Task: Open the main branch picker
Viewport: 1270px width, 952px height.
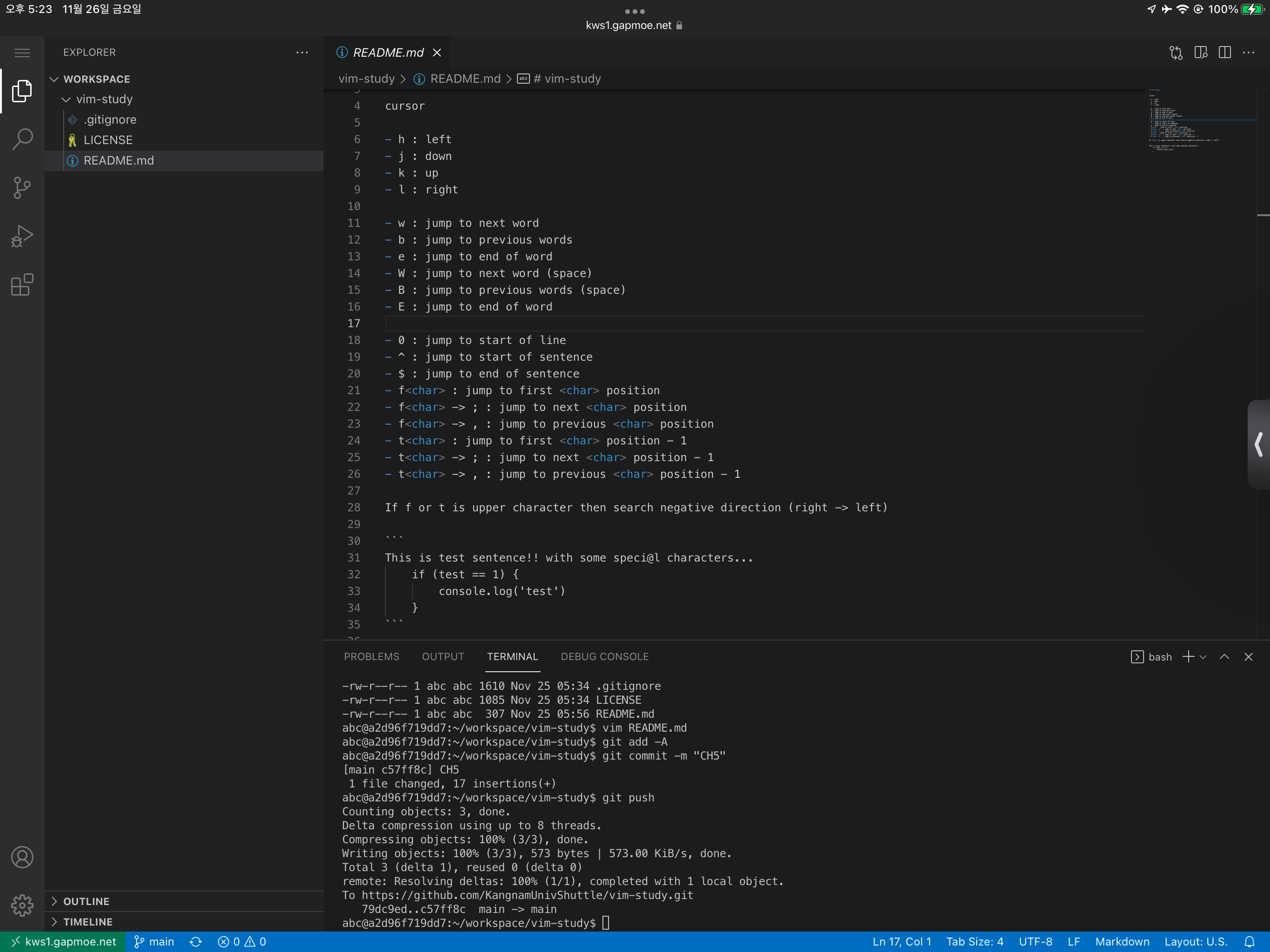Action: [154, 942]
